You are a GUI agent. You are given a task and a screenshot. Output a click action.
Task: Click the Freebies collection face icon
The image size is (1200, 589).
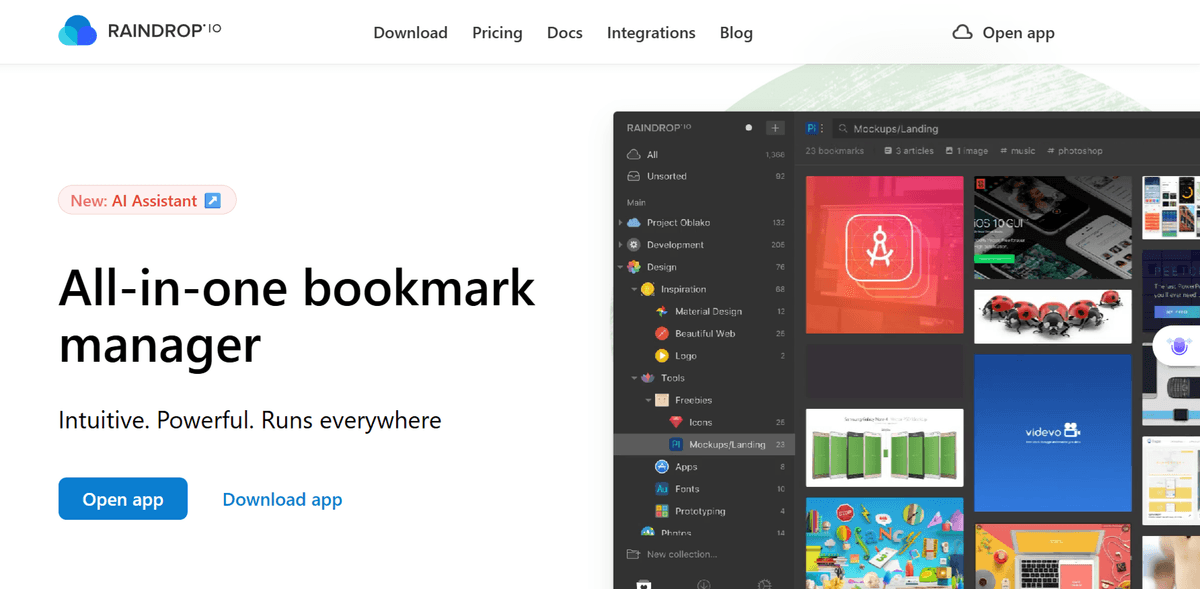click(x=661, y=400)
